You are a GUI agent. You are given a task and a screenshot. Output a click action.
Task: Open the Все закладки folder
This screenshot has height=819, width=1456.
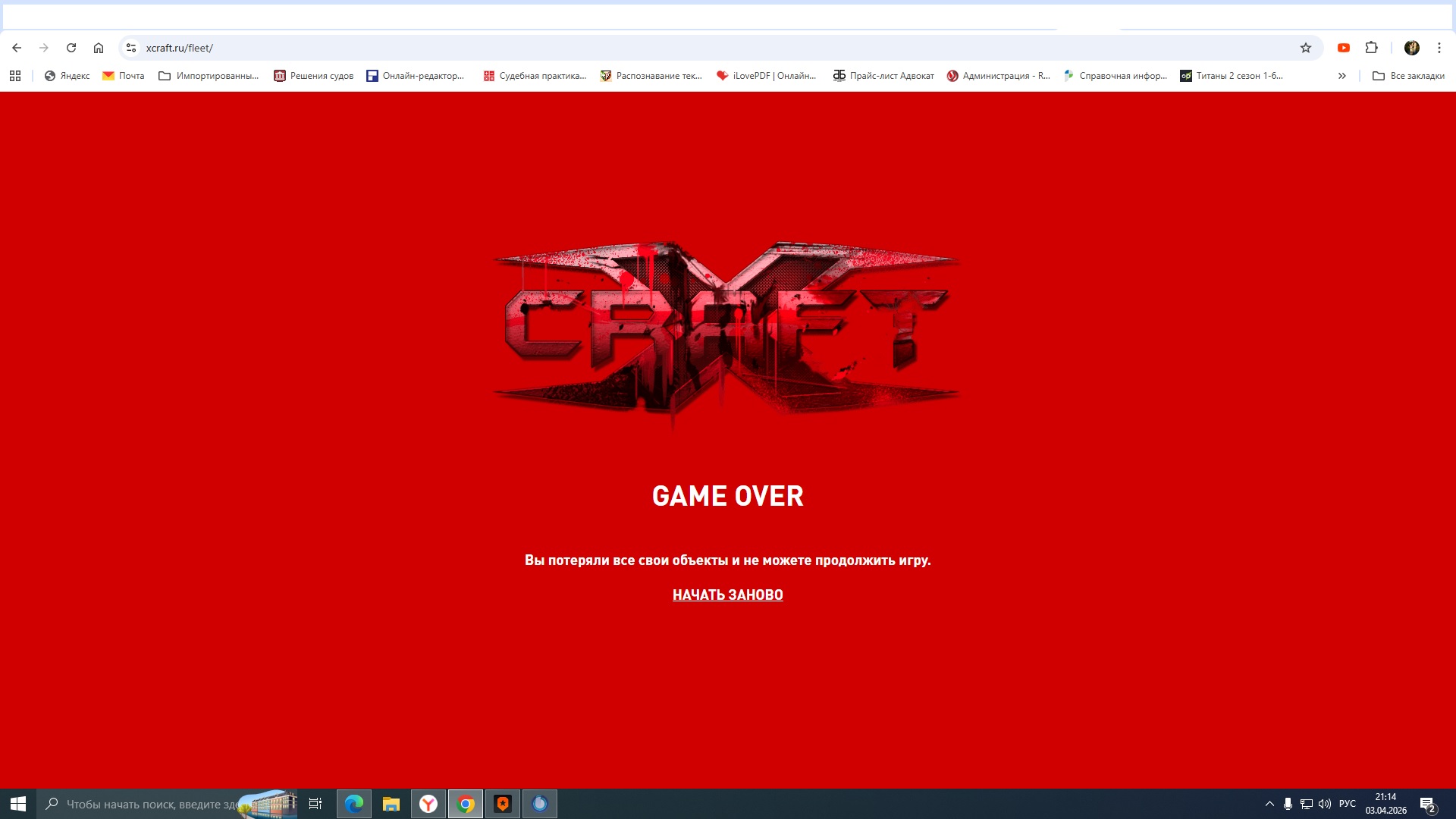pyautogui.click(x=1408, y=76)
